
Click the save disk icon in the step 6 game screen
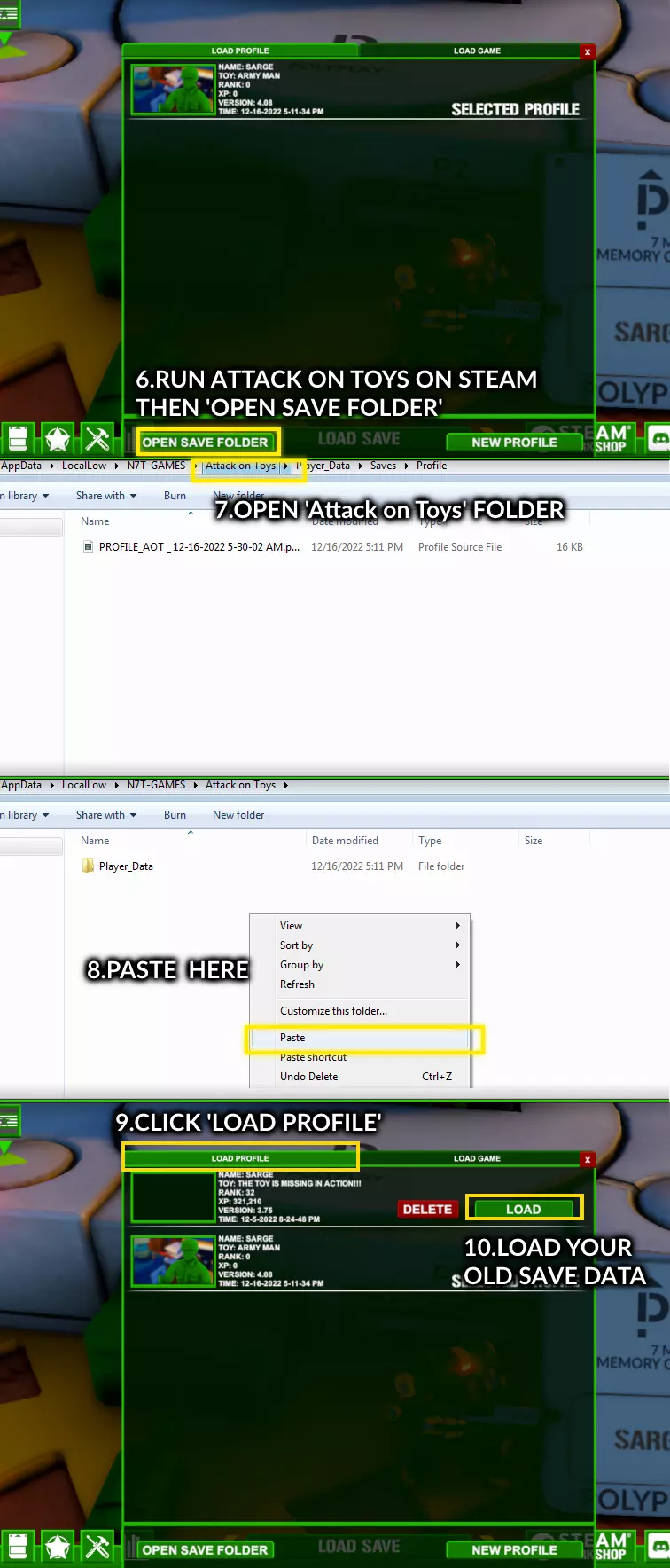click(18, 438)
